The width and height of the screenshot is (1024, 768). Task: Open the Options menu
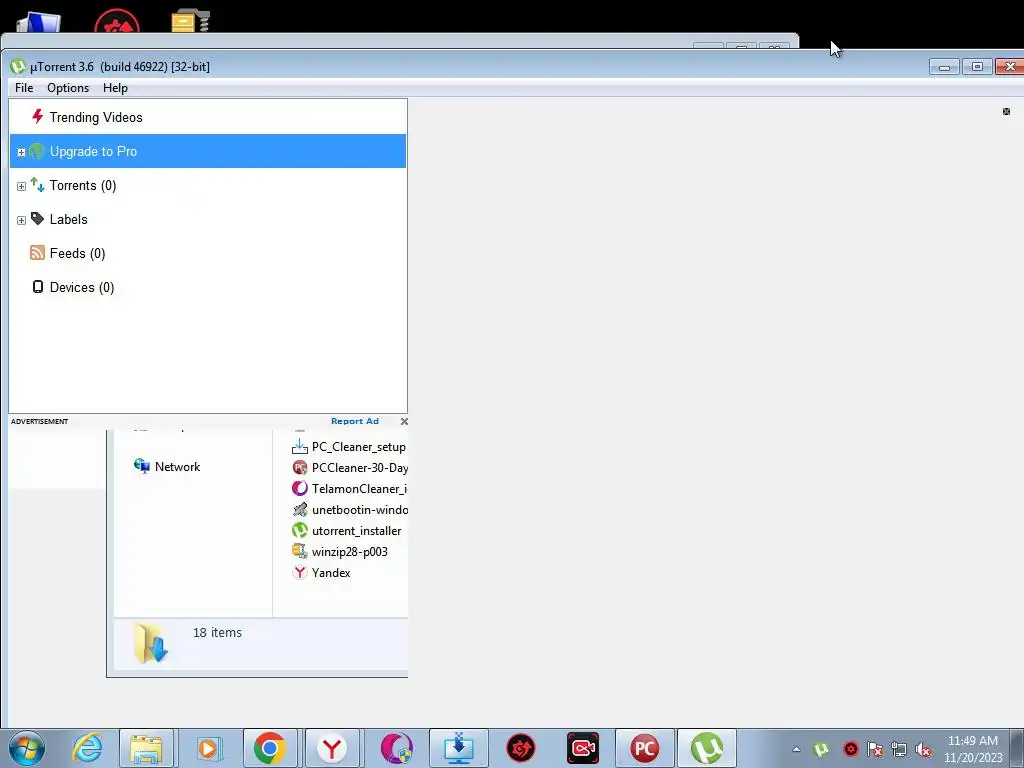pyautogui.click(x=68, y=88)
